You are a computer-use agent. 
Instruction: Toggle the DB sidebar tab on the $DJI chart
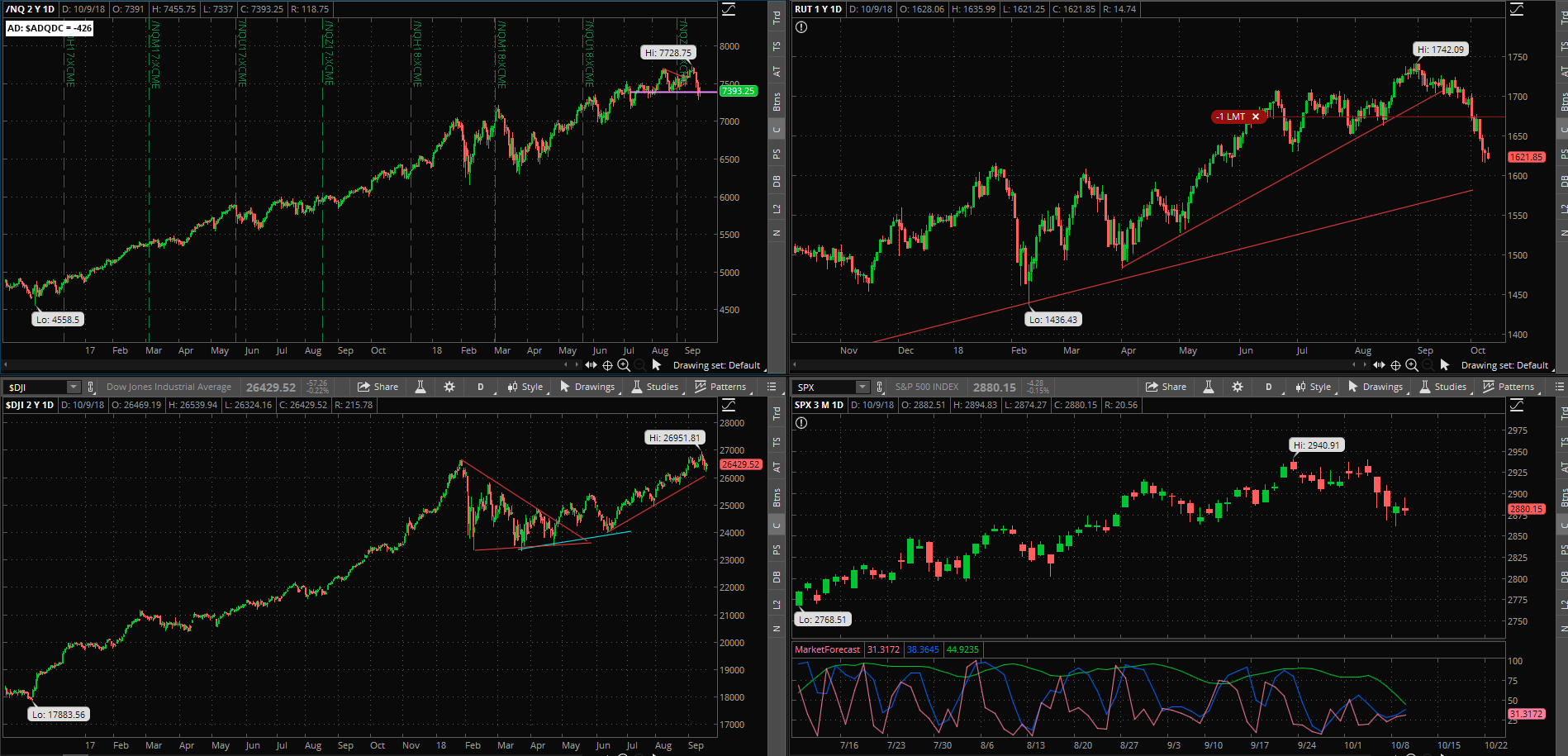777,577
